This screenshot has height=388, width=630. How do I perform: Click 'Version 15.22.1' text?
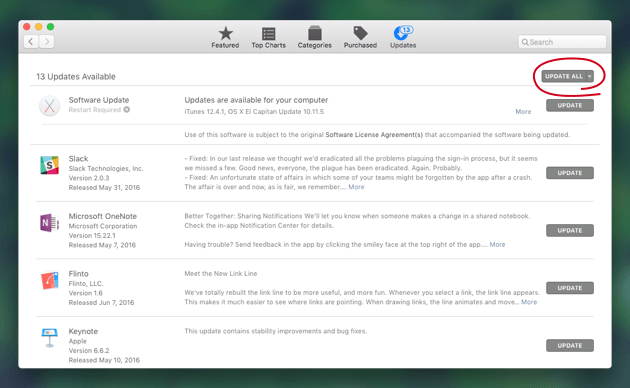(92, 236)
